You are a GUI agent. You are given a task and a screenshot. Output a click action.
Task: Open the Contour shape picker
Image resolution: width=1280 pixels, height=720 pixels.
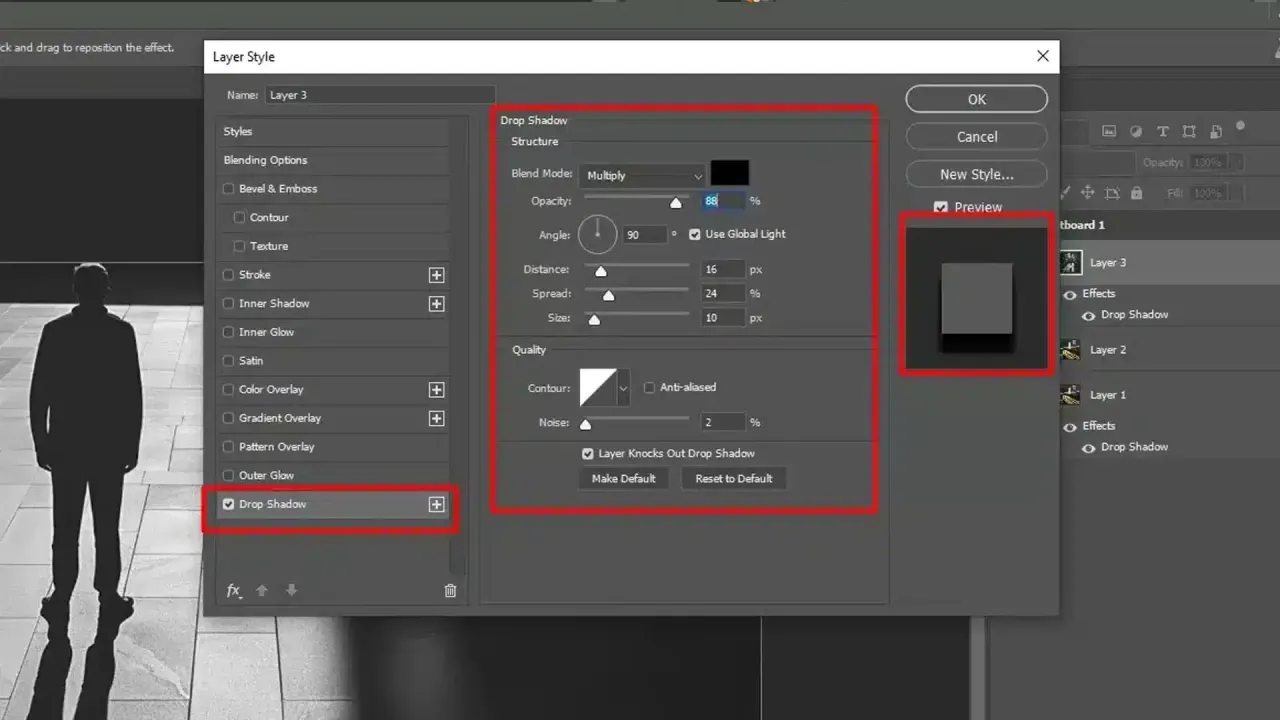click(x=623, y=387)
